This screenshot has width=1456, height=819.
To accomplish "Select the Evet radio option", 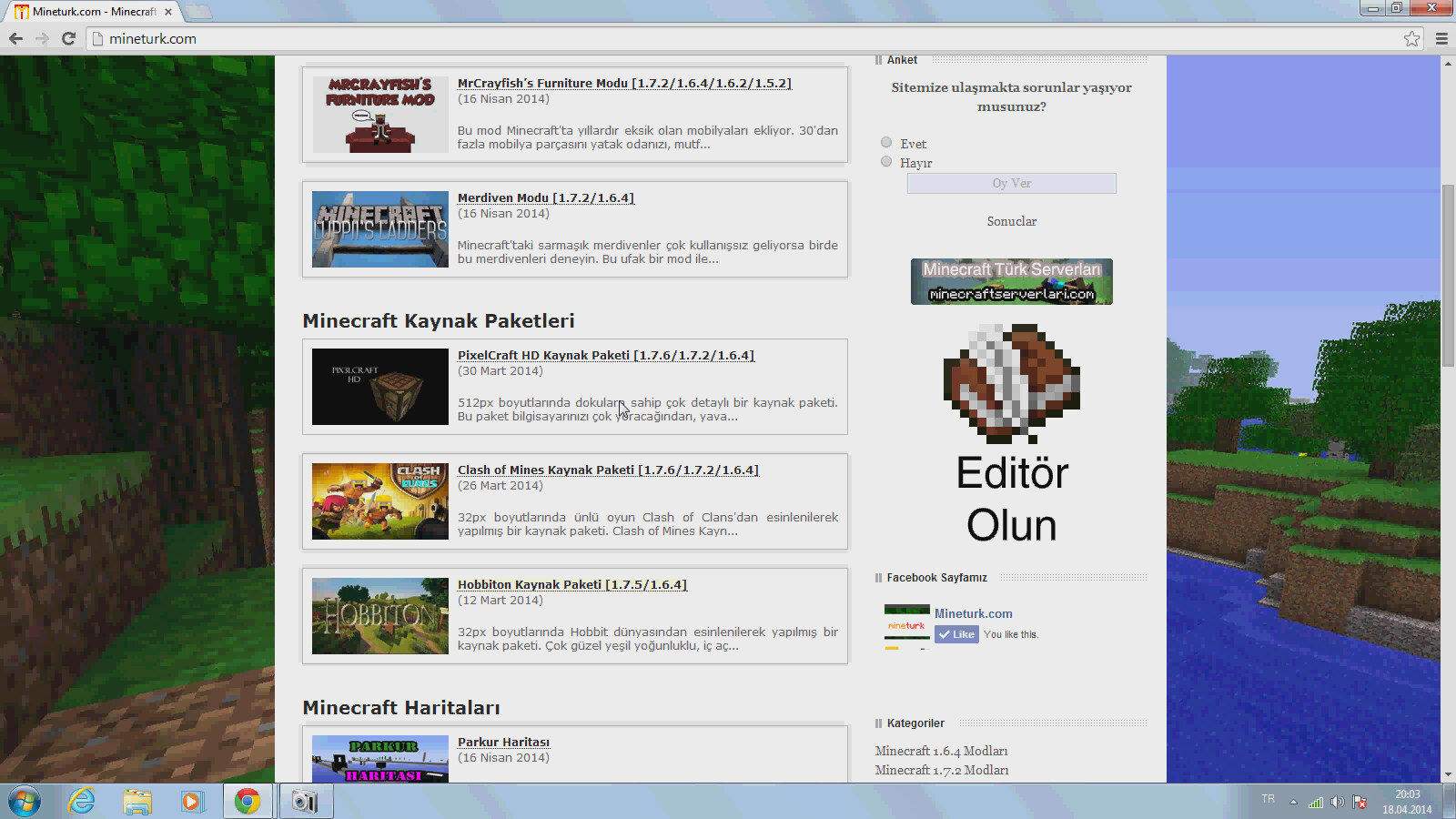I will pyautogui.click(x=886, y=142).
